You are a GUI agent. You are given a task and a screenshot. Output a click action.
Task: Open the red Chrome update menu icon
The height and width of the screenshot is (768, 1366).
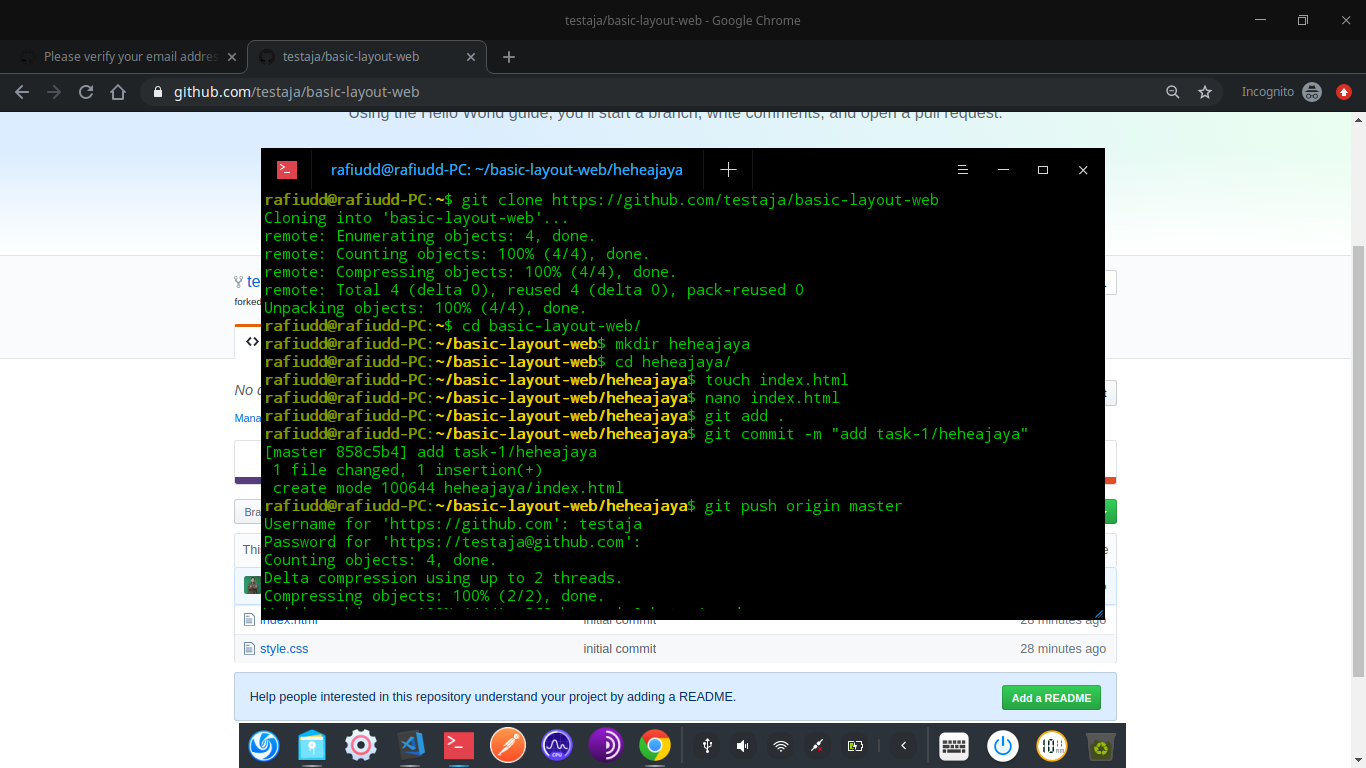[x=1344, y=92]
